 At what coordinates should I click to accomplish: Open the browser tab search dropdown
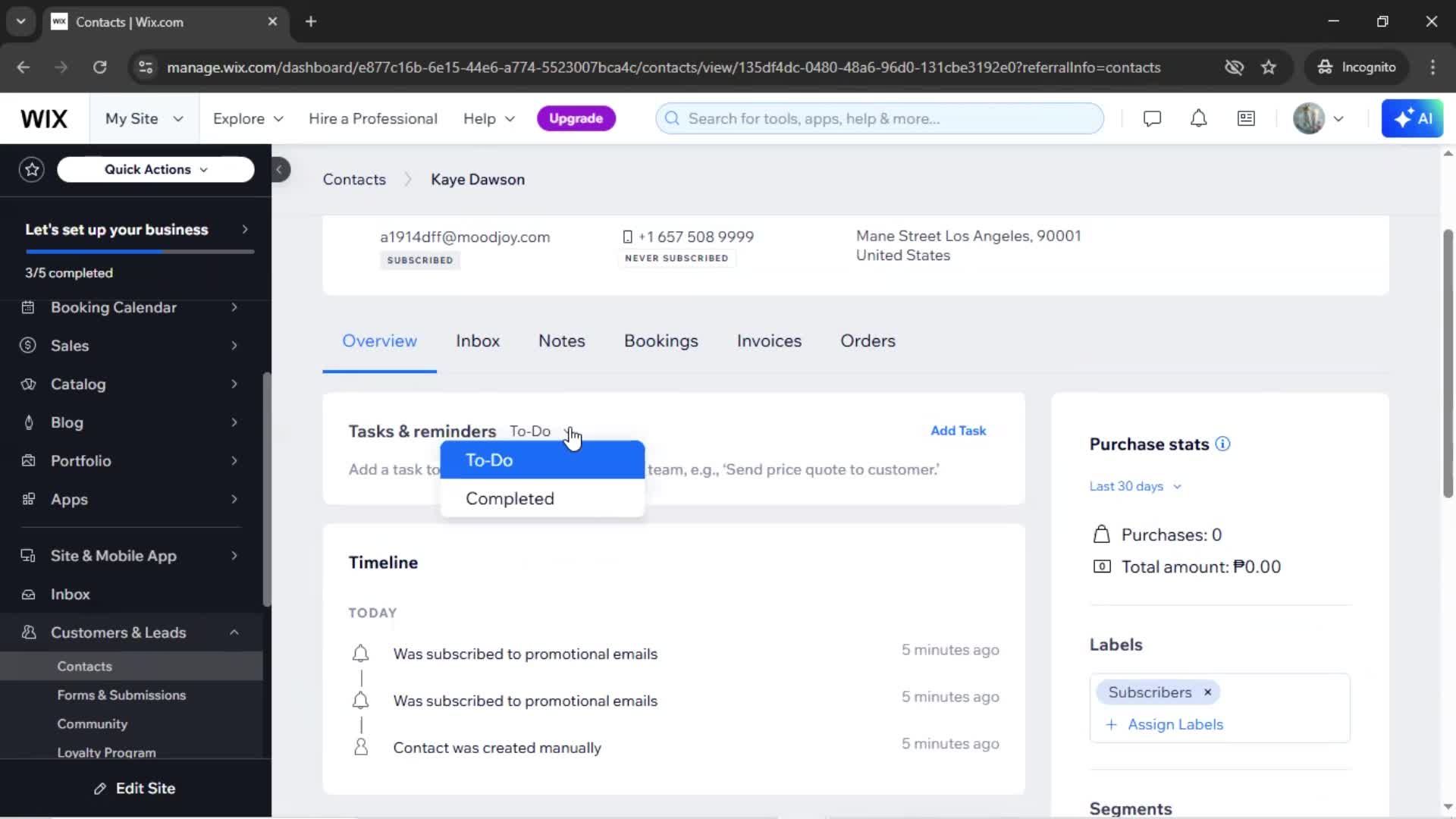[21, 21]
